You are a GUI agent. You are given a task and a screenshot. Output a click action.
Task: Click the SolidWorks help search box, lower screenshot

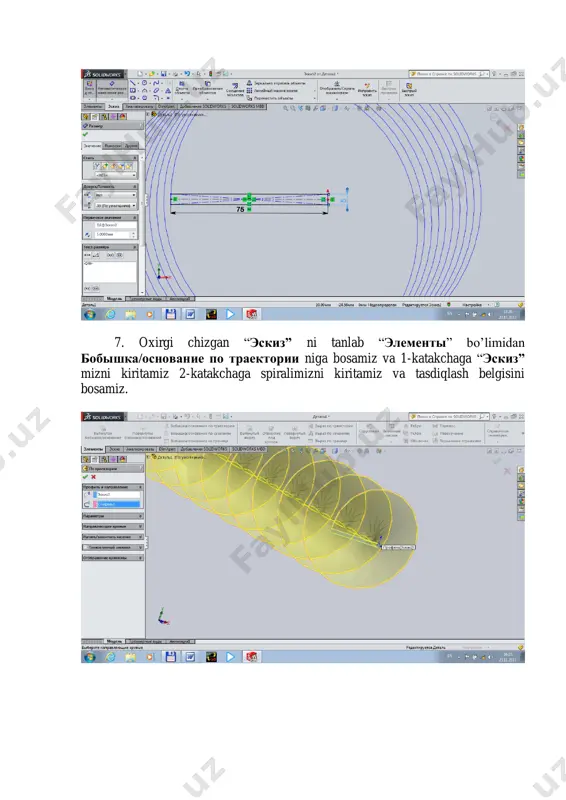pyautogui.click(x=449, y=416)
